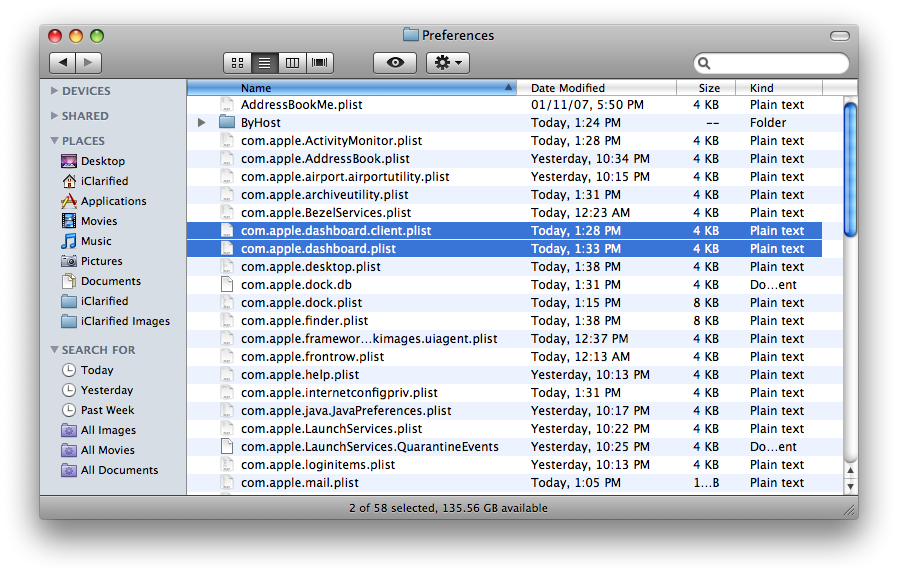Click the Quick Look eye button
The height and width of the screenshot is (574, 898).
[395, 63]
